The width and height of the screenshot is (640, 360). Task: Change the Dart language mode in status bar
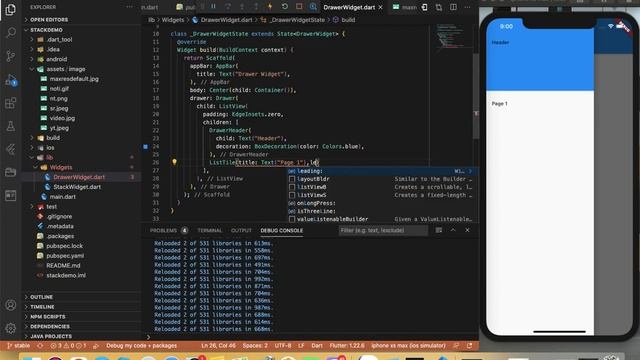(317, 346)
